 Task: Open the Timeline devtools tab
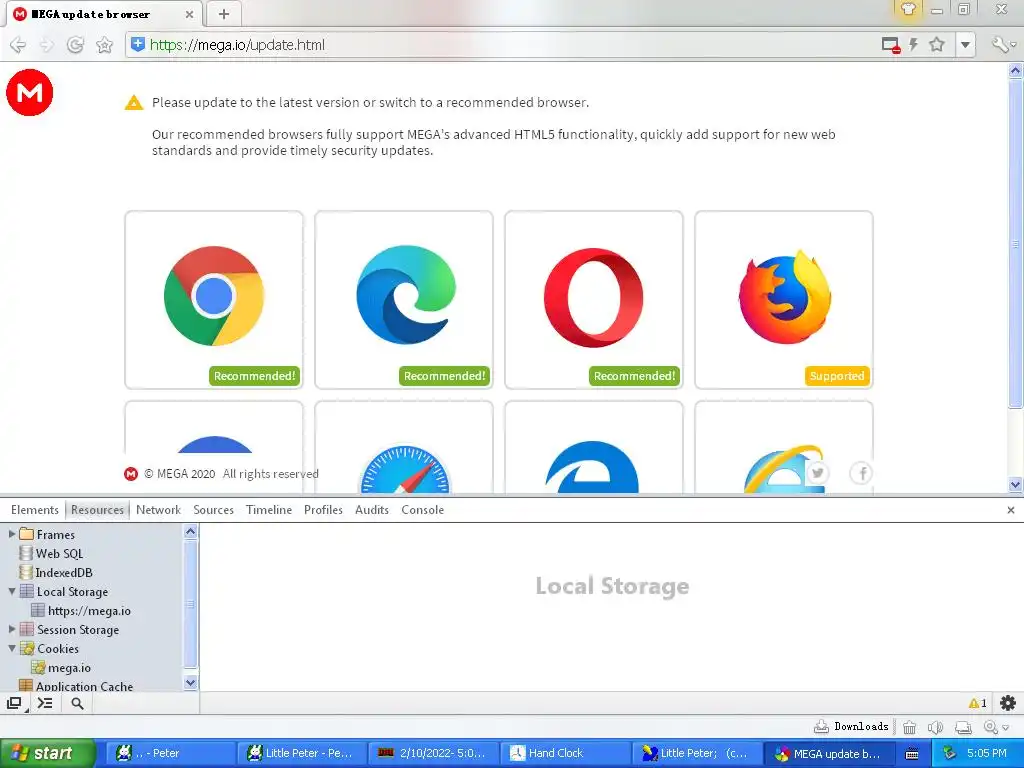(x=269, y=510)
